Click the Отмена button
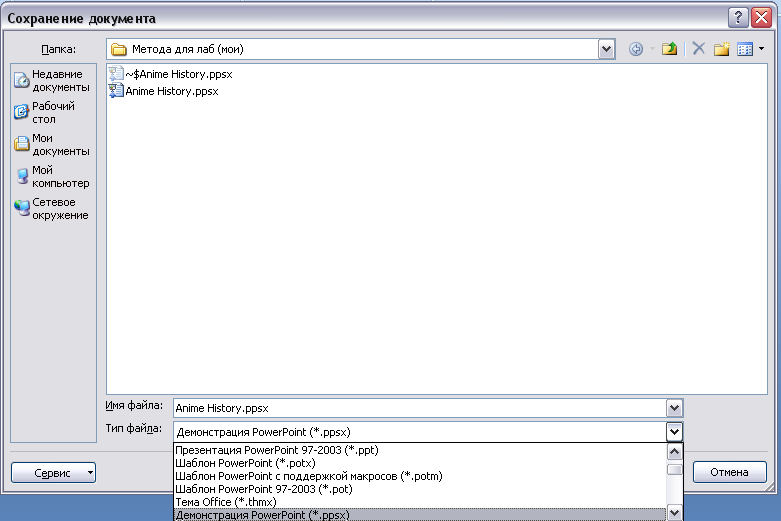The image size is (781, 521). point(729,472)
